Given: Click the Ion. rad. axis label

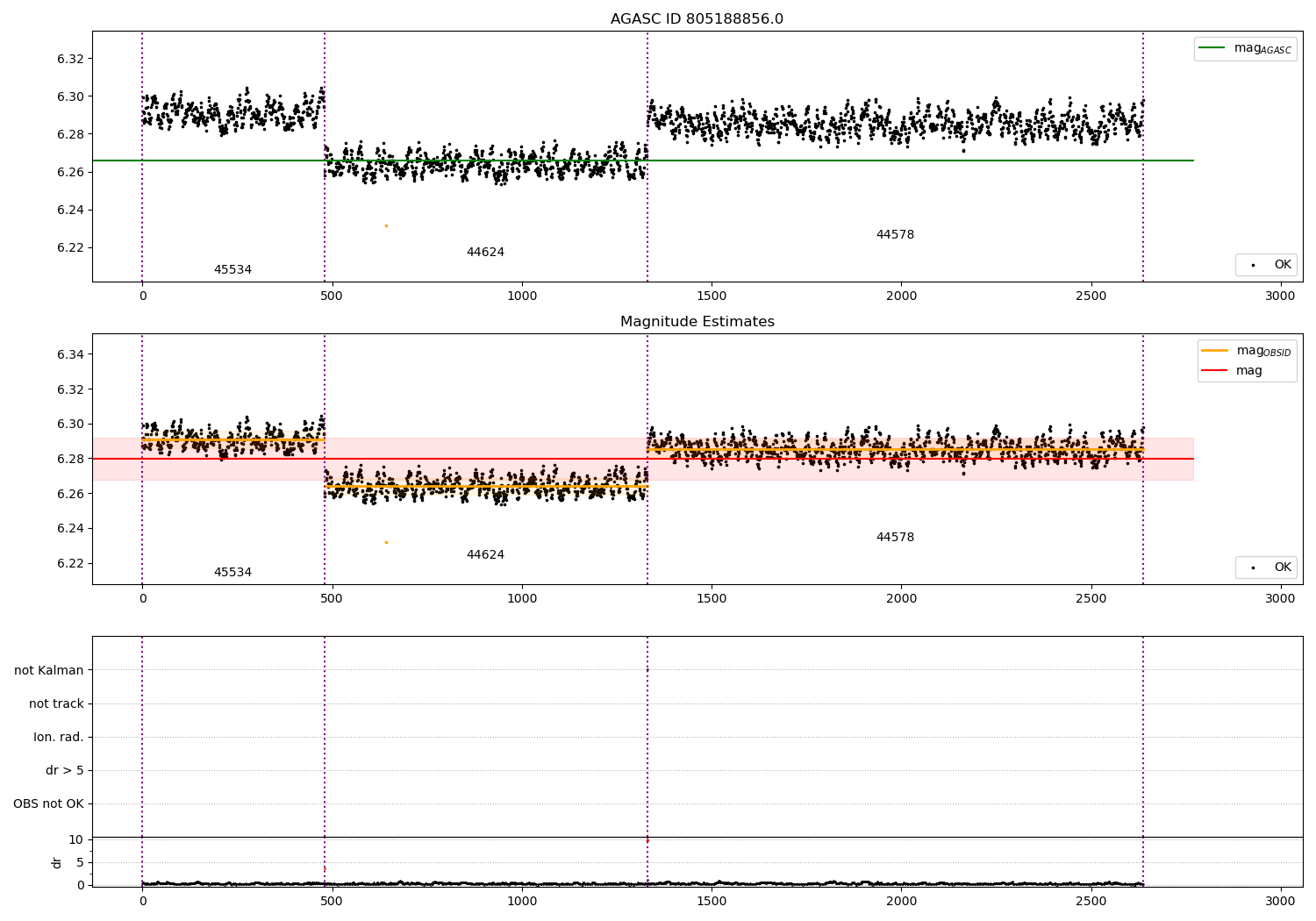Looking at the screenshot, I should [59, 737].
